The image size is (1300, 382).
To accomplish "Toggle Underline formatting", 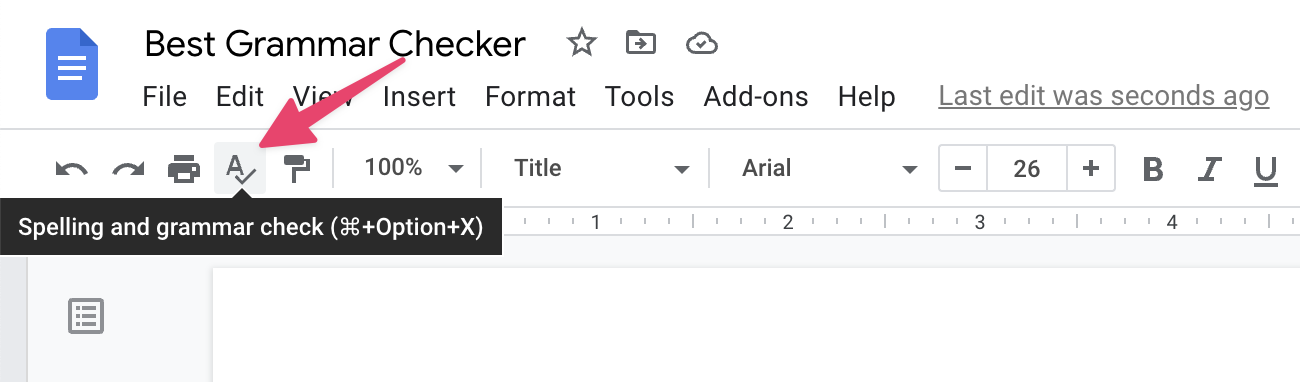I will coord(1266,170).
